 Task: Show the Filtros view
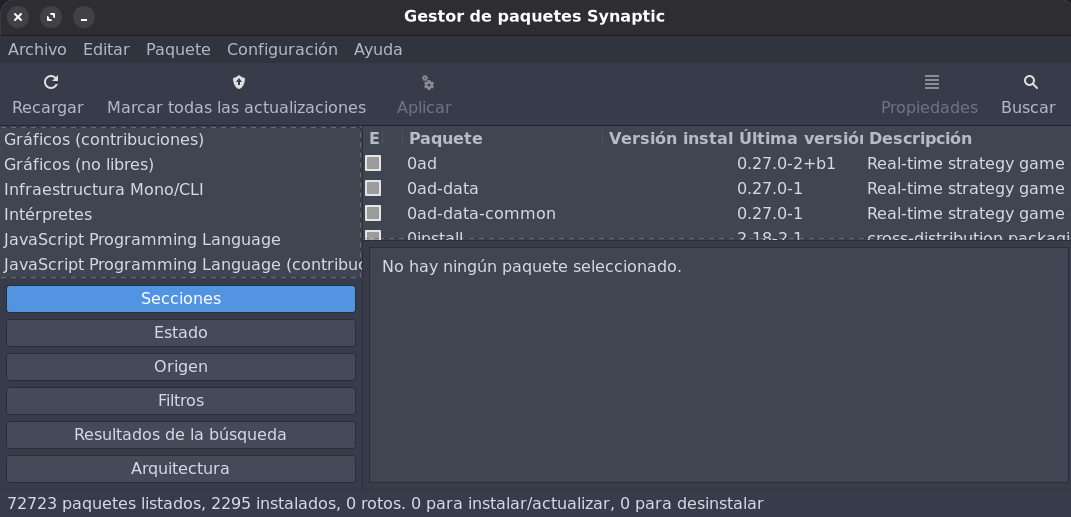pos(181,401)
